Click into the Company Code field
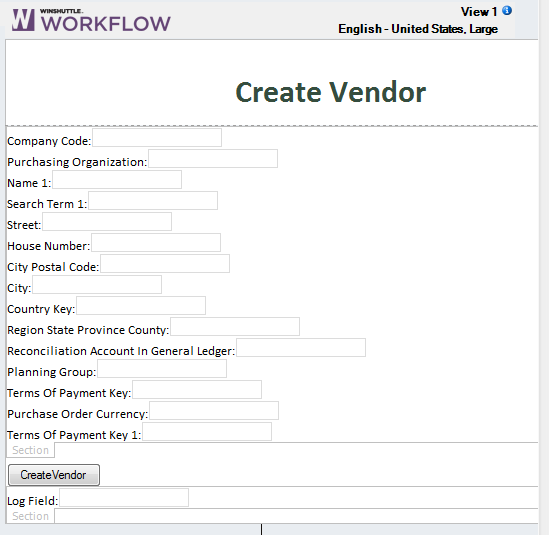The width and height of the screenshot is (549, 535). coord(157,138)
